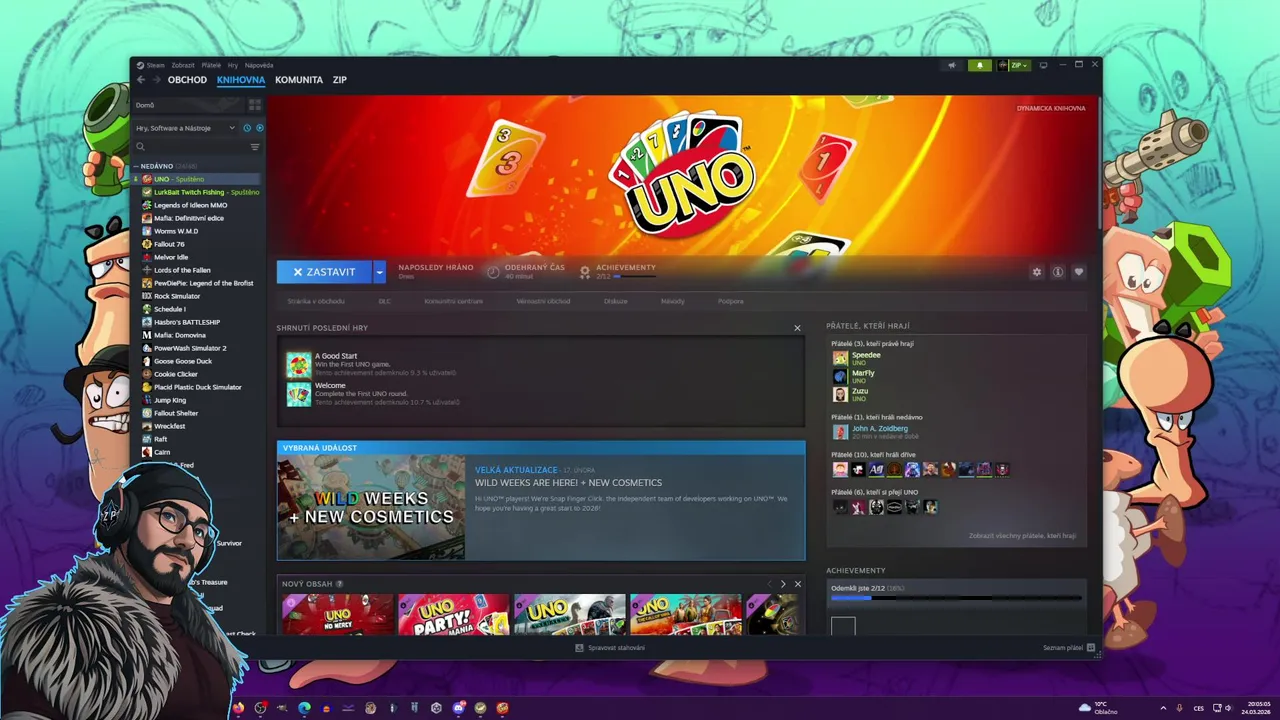Close the Shrnutí poslední hry panel
This screenshot has width=1280, height=720.
point(797,328)
